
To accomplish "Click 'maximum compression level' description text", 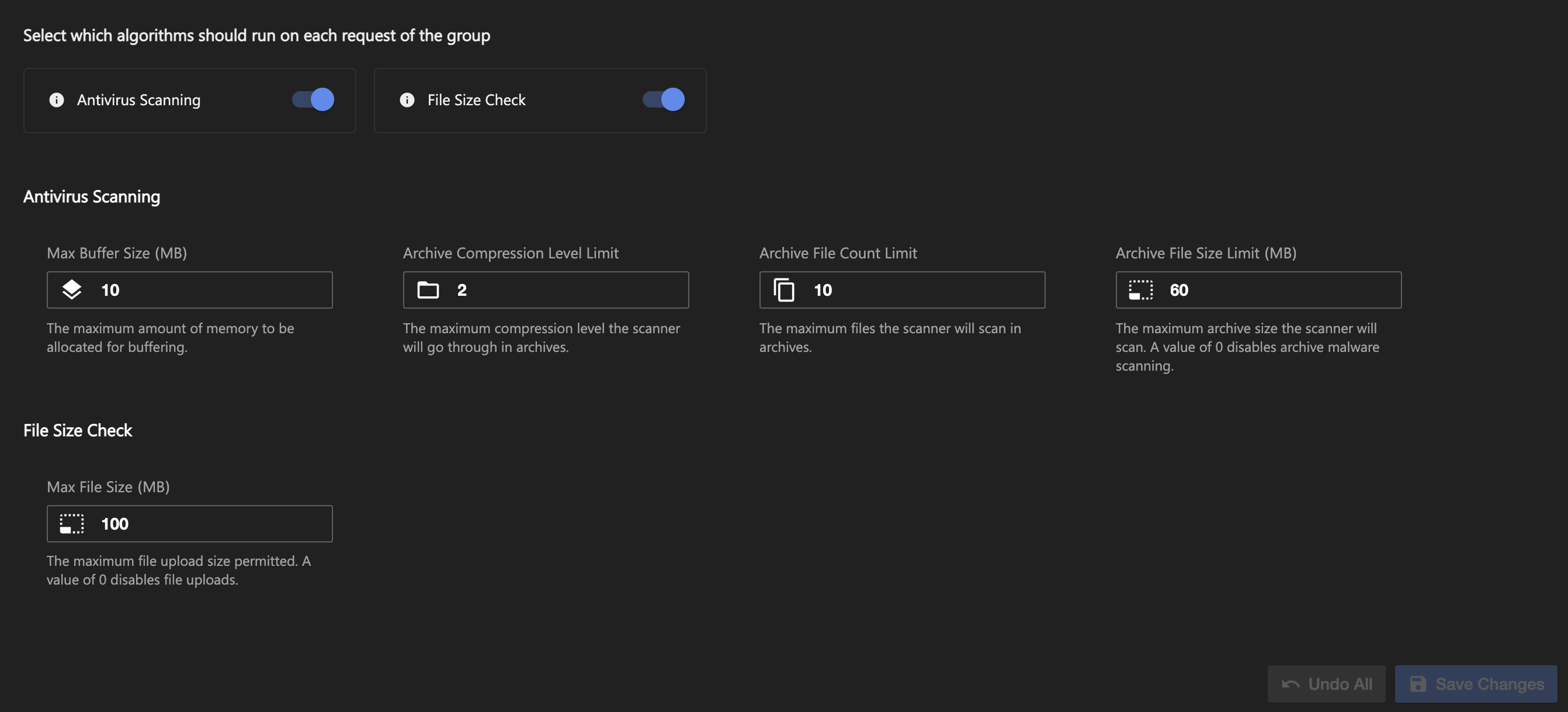I will tap(541, 338).
